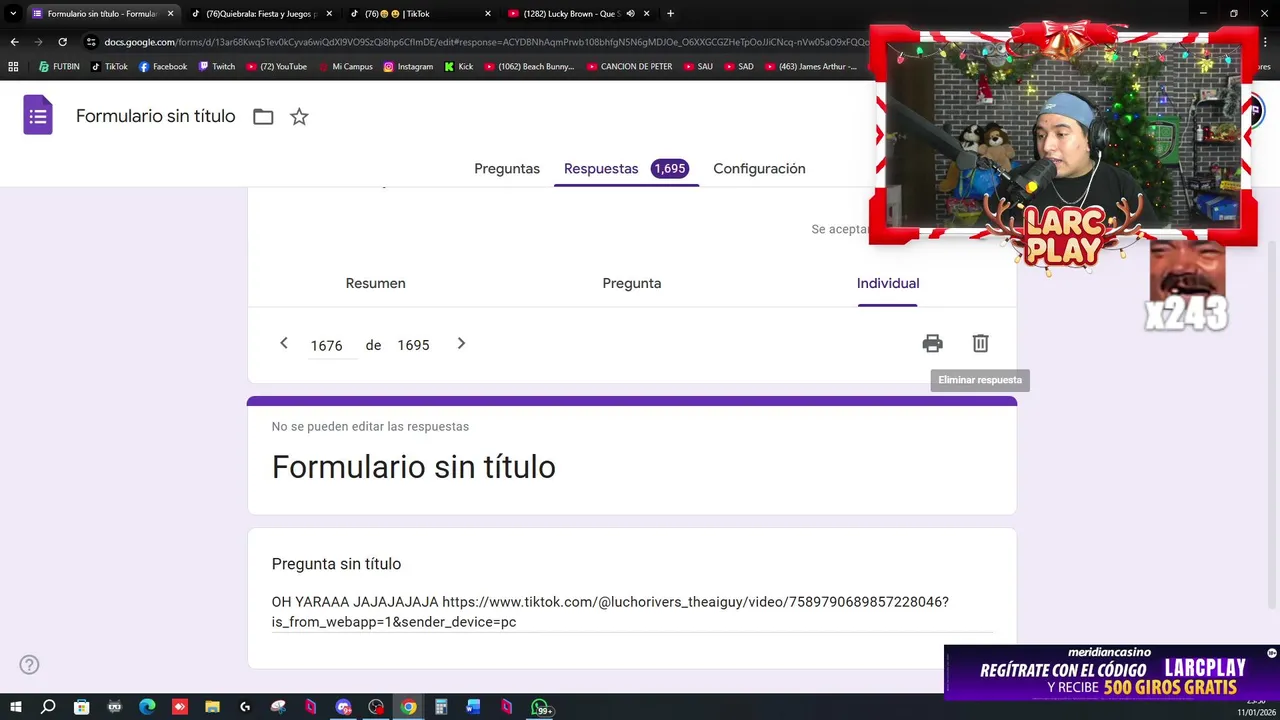This screenshot has width=1280, height=720.
Task: Open Logitech G HUB from taskbar
Action: (x=245, y=707)
